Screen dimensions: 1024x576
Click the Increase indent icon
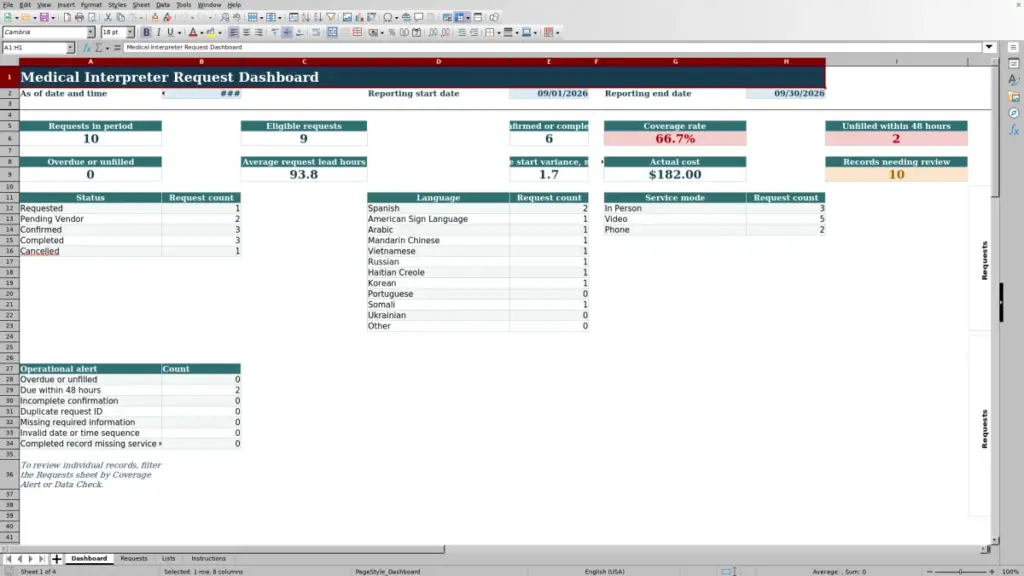[462, 32]
